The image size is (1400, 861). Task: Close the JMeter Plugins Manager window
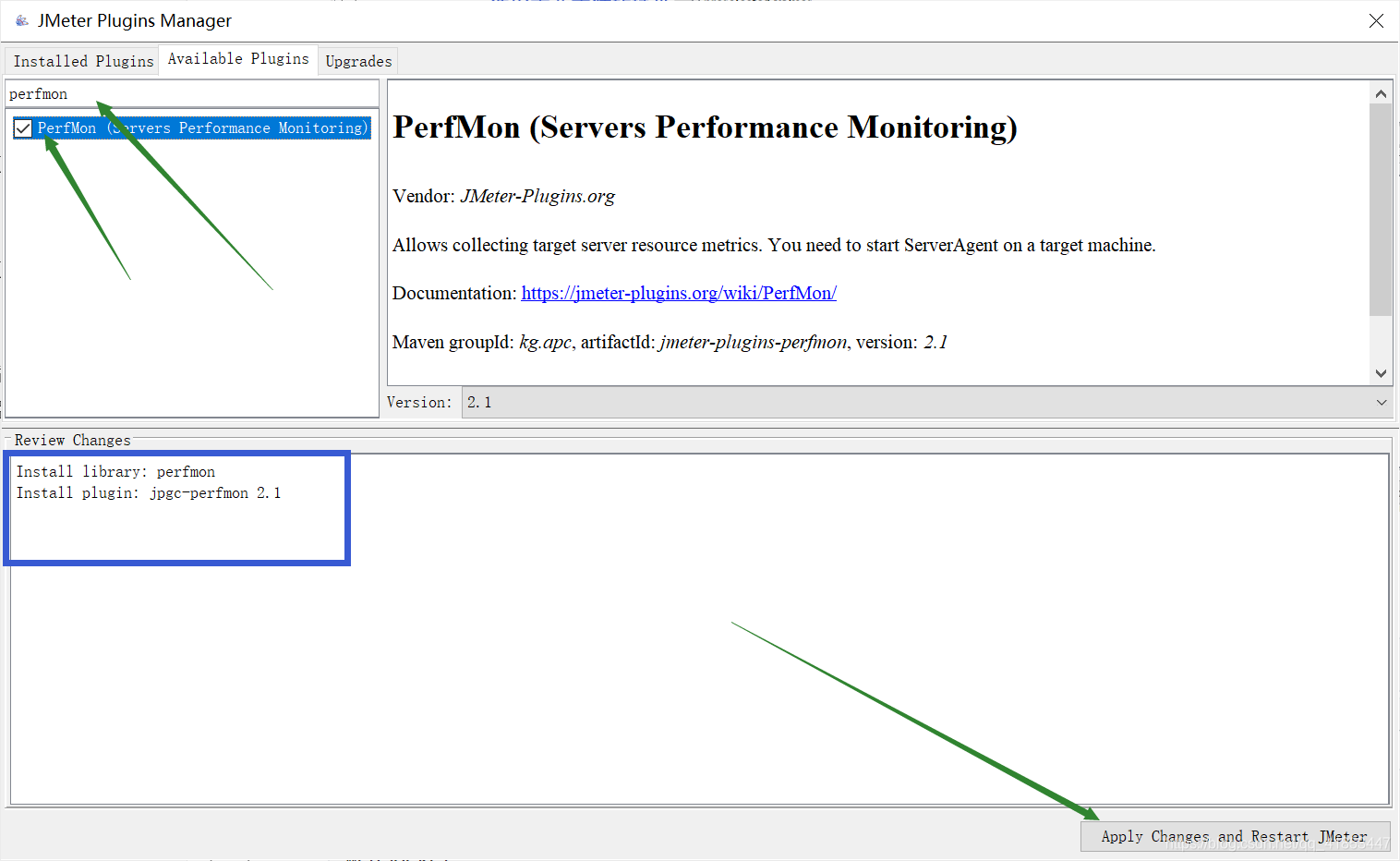pyautogui.click(x=1376, y=20)
